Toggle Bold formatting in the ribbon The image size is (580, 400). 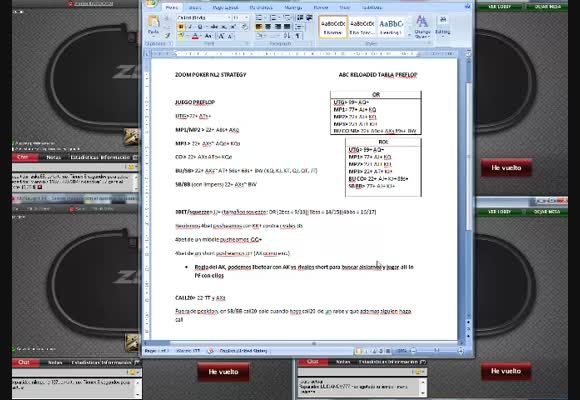click(x=181, y=27)
